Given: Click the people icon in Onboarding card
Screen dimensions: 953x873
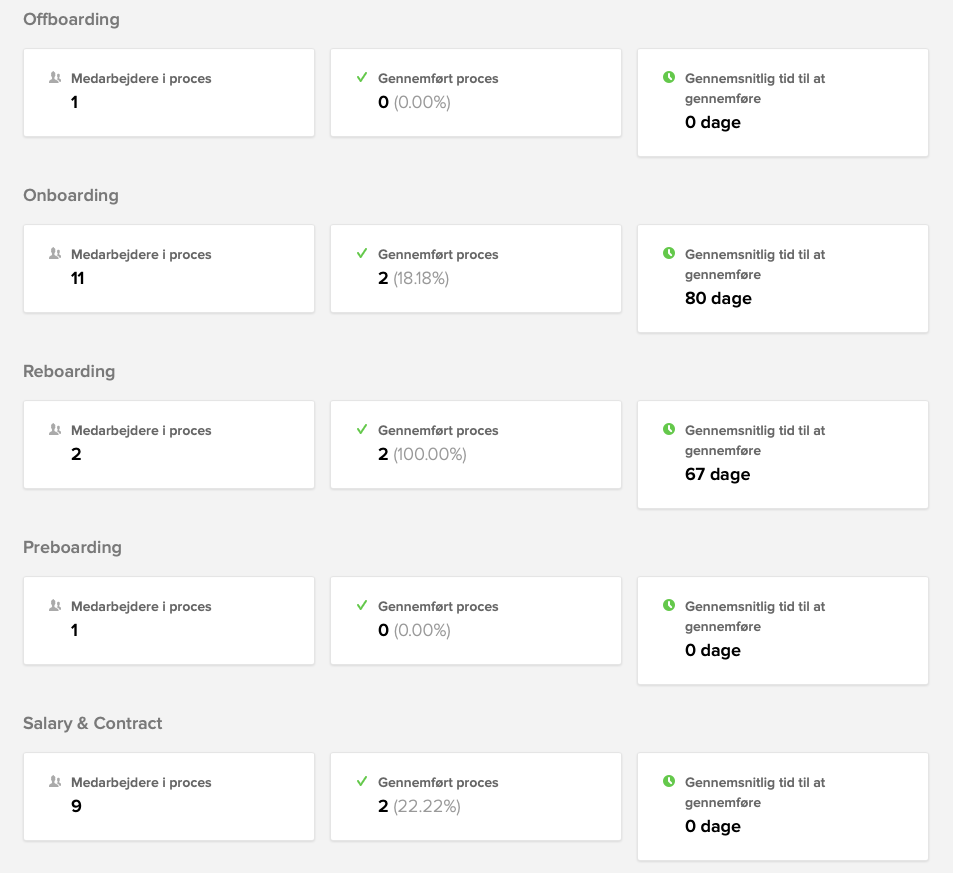Looking at the screenshot, I should (x=55, y=254).
